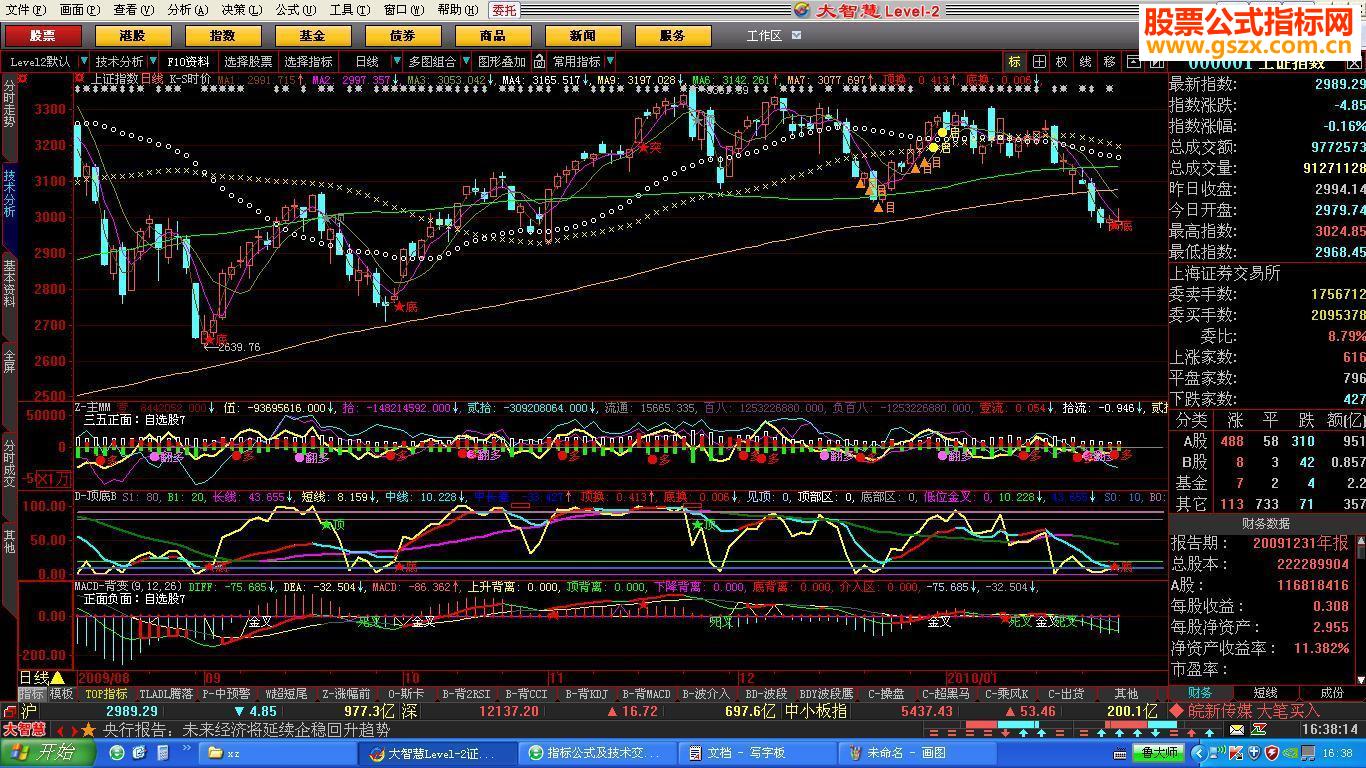Select the 成份 tab in right panel
This screenshot has width=1366, height=768.
[1332, 692]
